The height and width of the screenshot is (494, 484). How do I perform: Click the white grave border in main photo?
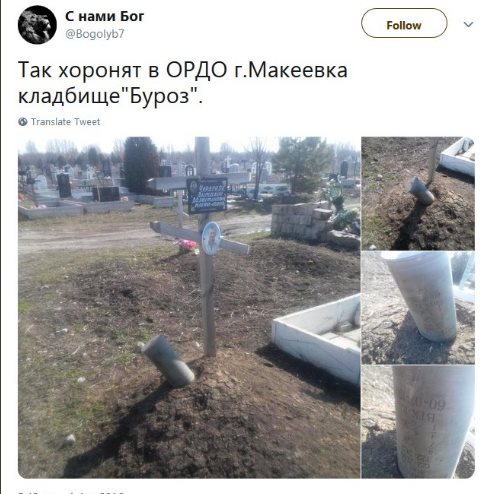coord(316,338)
